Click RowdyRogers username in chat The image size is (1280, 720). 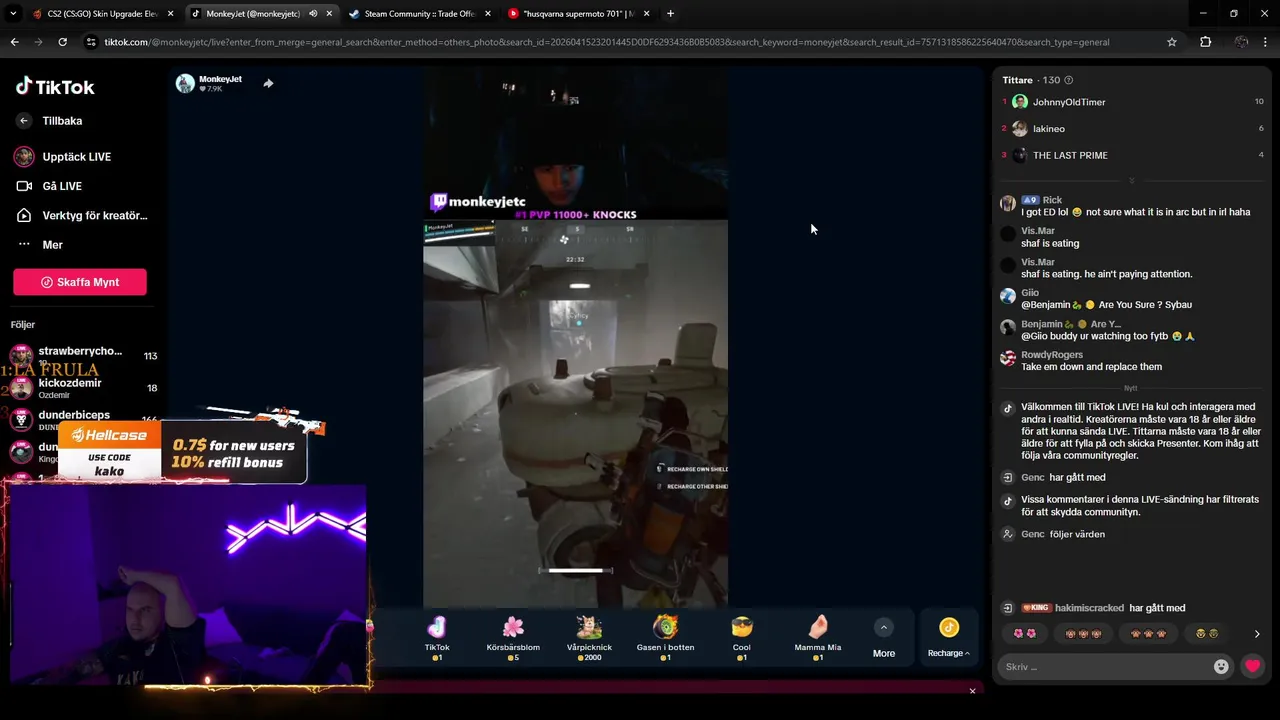[1052, 355]
